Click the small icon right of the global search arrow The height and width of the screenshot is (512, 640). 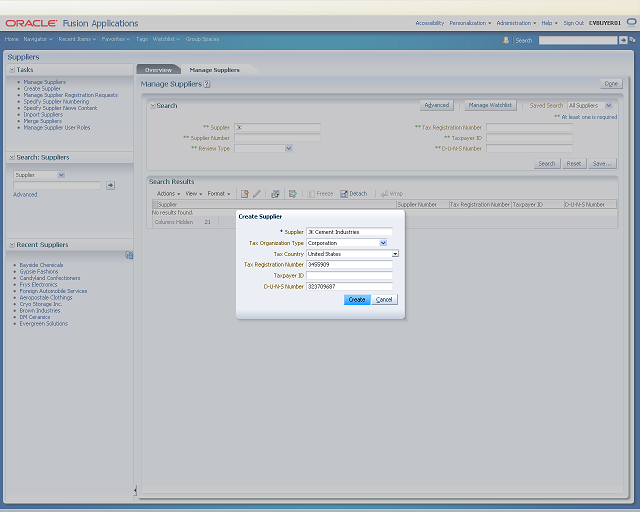tap(632, 40)
